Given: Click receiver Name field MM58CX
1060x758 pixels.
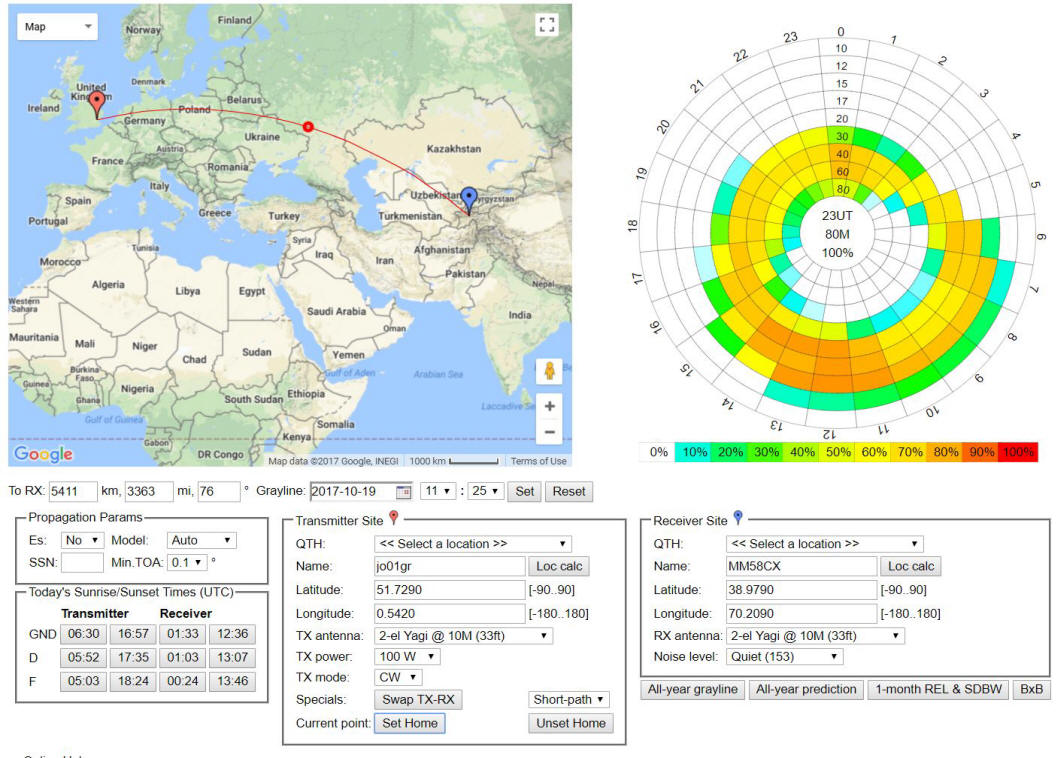Looking at the screenshot, I should (x=802, y=567).
